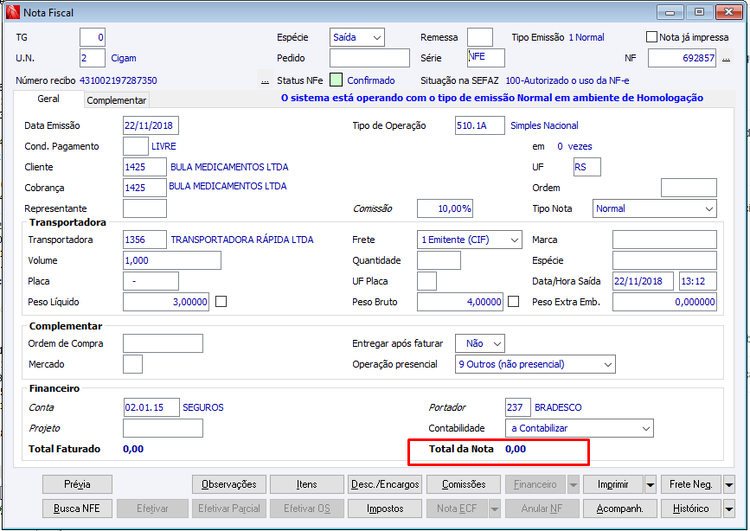
Task: Expand the Frete Neg. dropdown arrow
Action: (x=729, y=485)
